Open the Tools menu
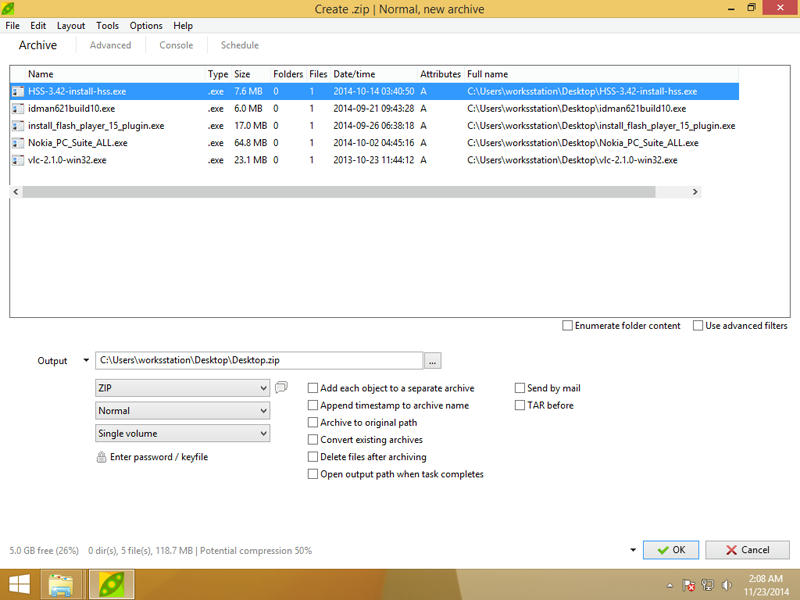 click(107, 26)
